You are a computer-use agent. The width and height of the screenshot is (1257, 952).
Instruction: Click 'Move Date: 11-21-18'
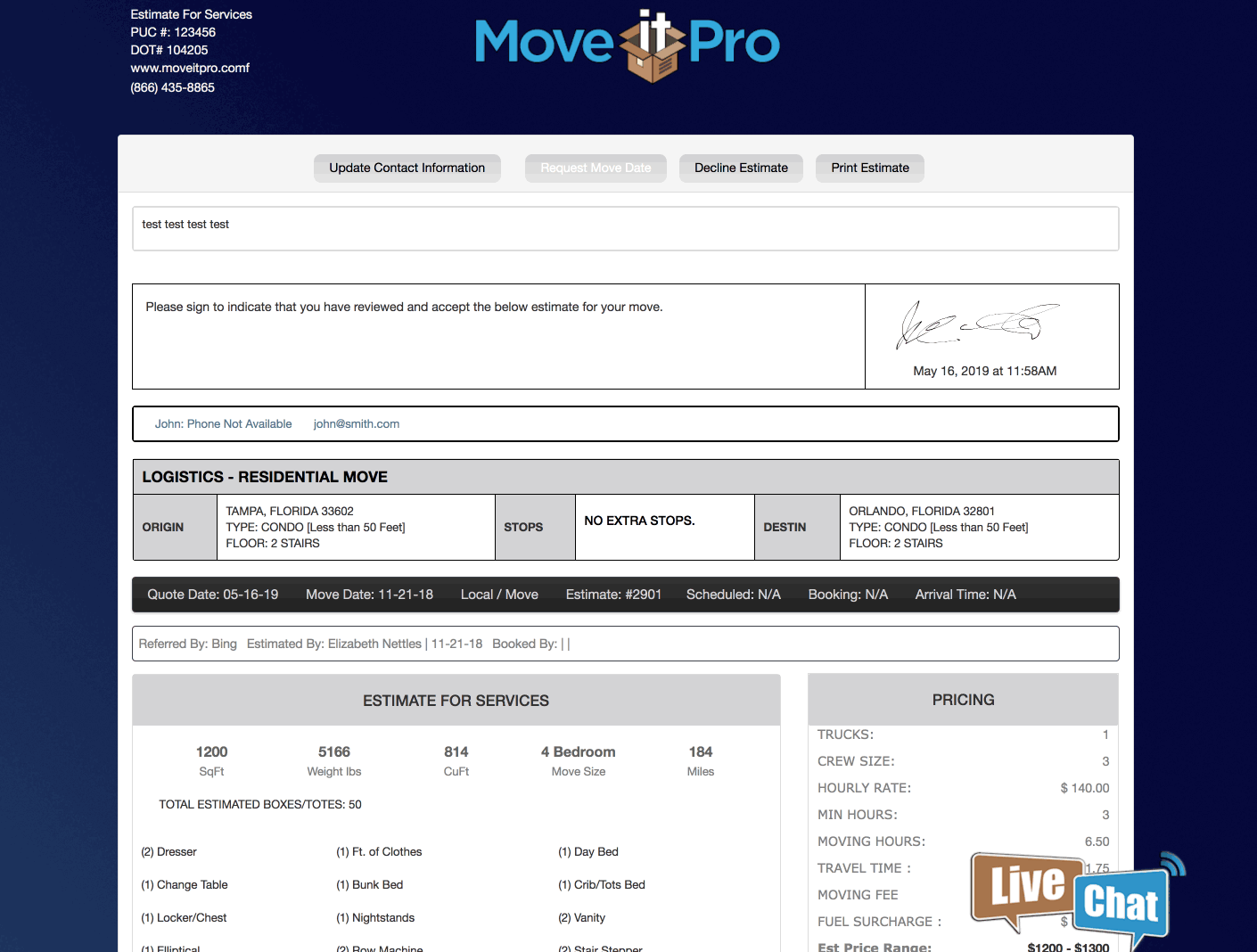(x=370, y=595)
